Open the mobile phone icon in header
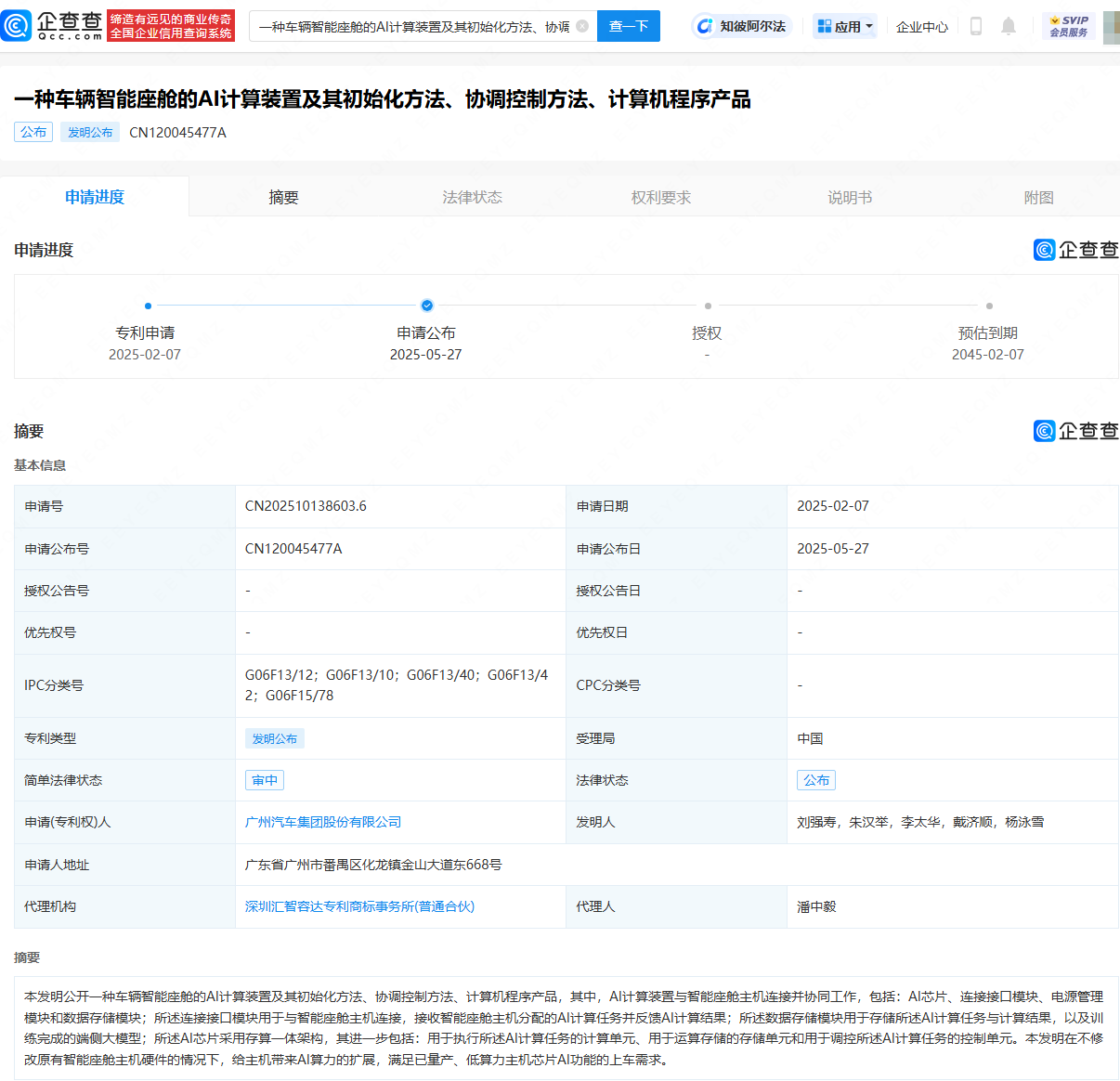 (x=975, y=26)
